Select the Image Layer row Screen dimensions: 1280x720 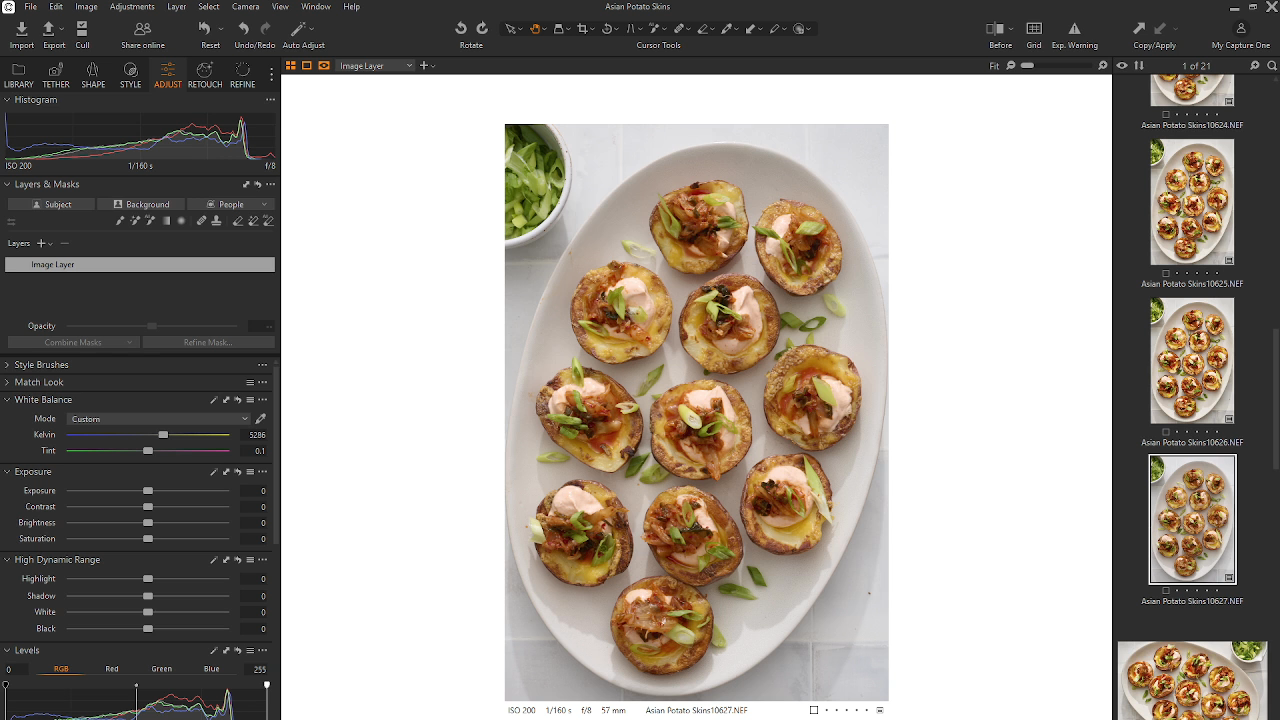[x=140, y=265]
